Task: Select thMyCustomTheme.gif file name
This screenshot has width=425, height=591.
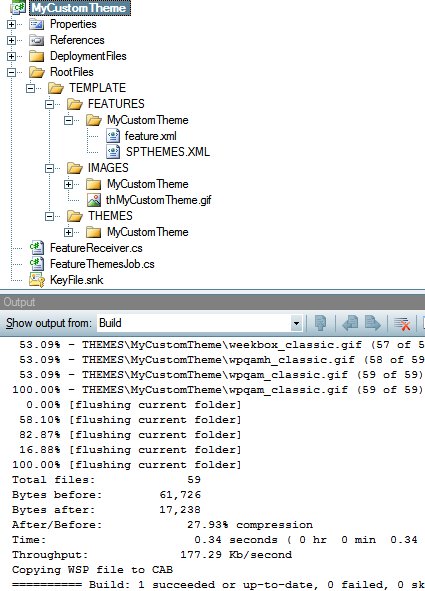Action: click(x=158, y=200)
